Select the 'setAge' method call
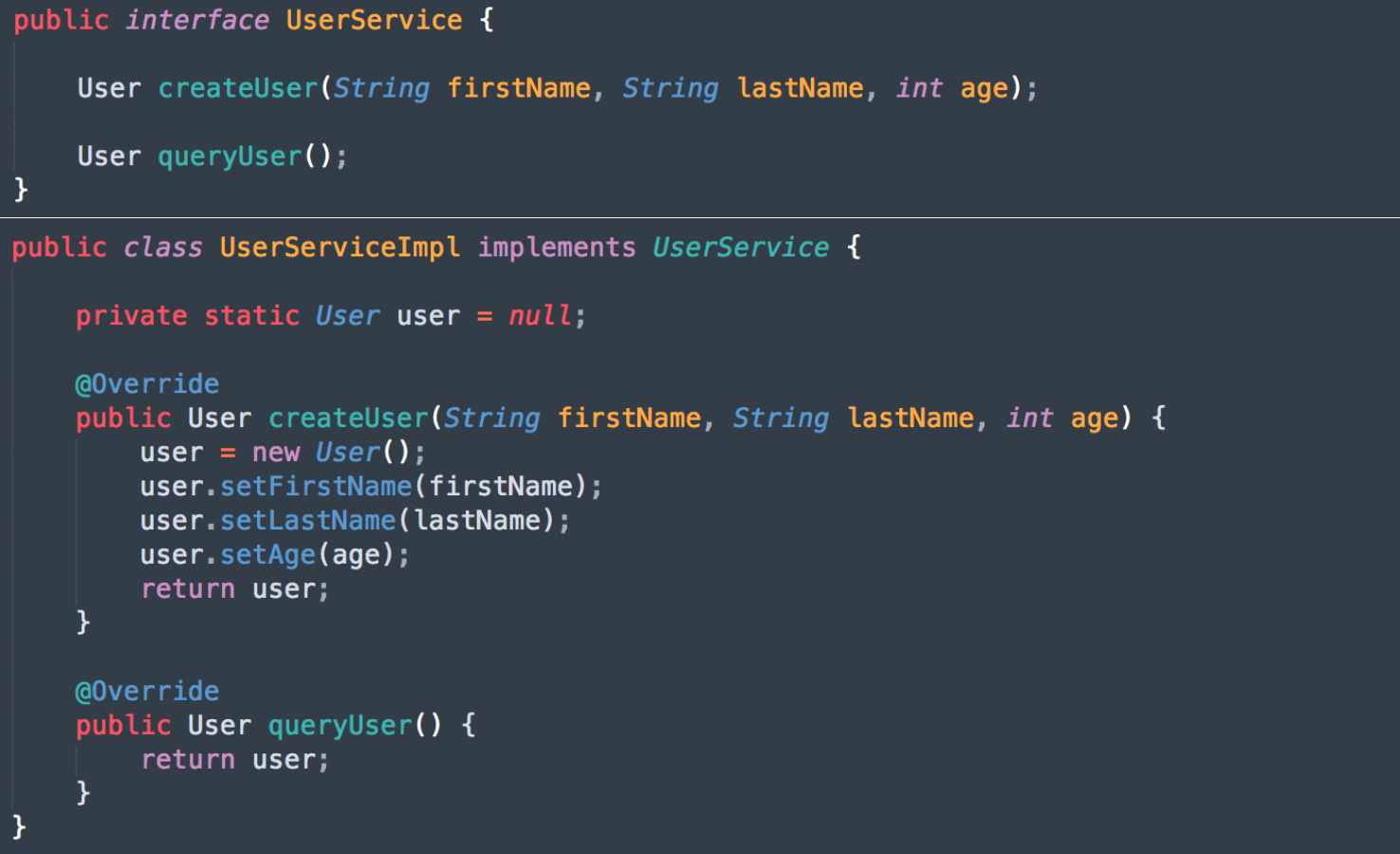The width and height of the screenshot is (1400, 854). (x=268, y=555)
